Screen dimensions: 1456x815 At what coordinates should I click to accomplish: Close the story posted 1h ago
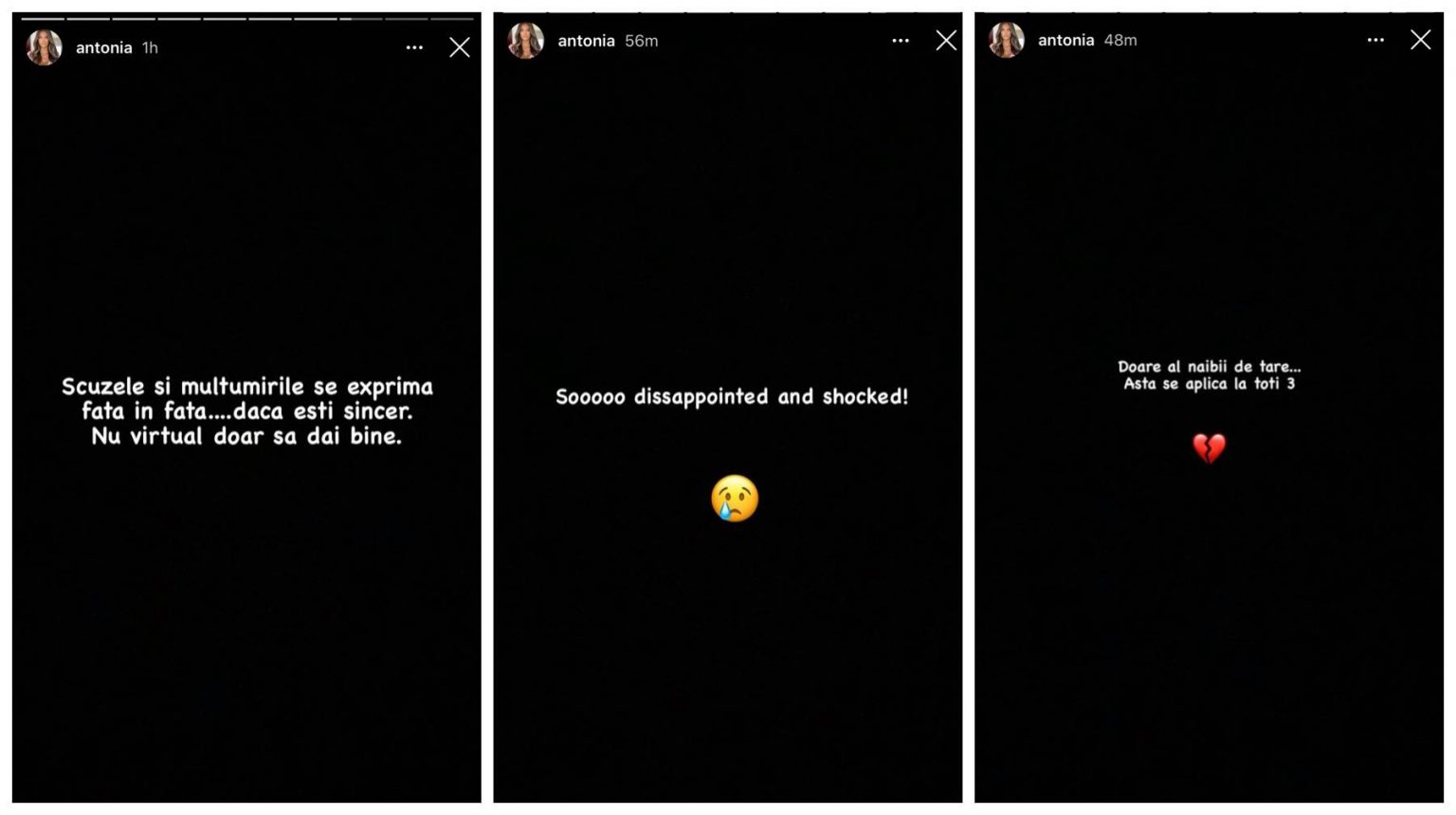[460, 47]
